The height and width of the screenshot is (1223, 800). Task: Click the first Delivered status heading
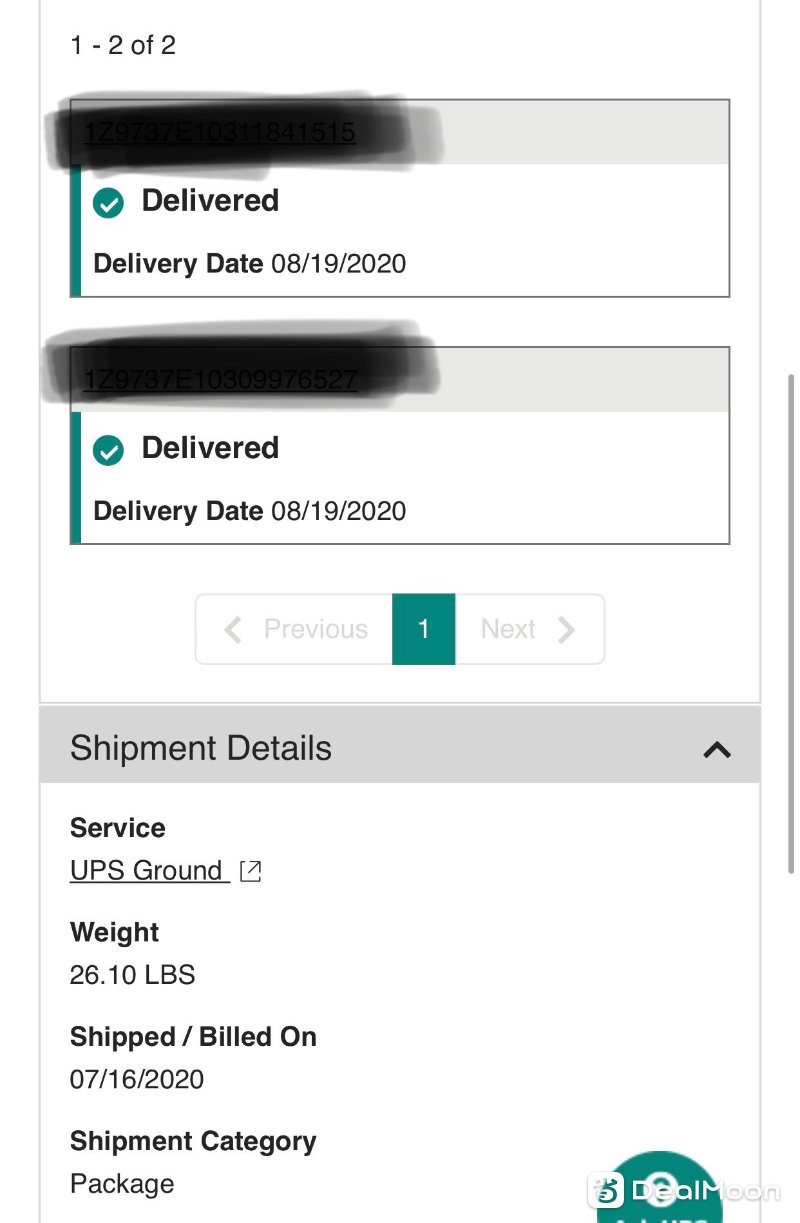tap(210, 201)
